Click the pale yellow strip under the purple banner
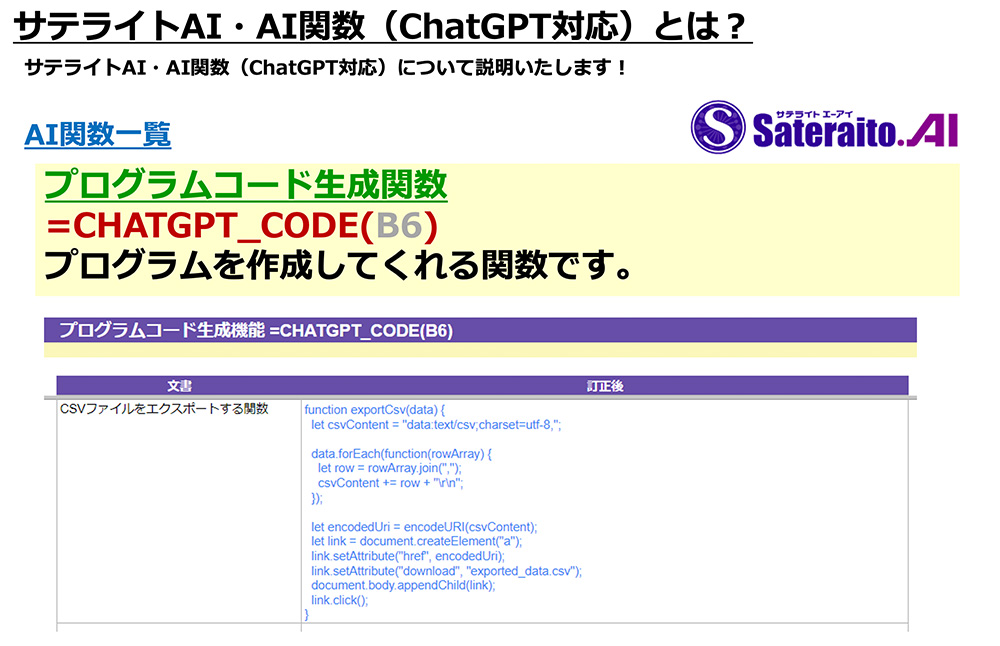Screen dimensions: 1000x646 point(480,351)
